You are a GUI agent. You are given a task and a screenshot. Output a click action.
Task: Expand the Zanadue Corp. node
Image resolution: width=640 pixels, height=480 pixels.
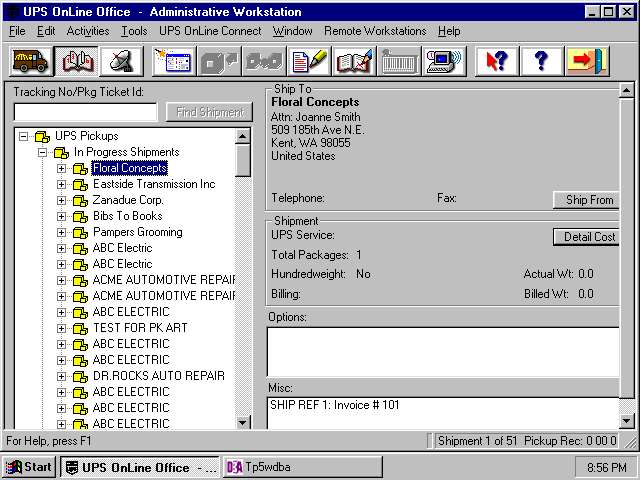[61, 200]
